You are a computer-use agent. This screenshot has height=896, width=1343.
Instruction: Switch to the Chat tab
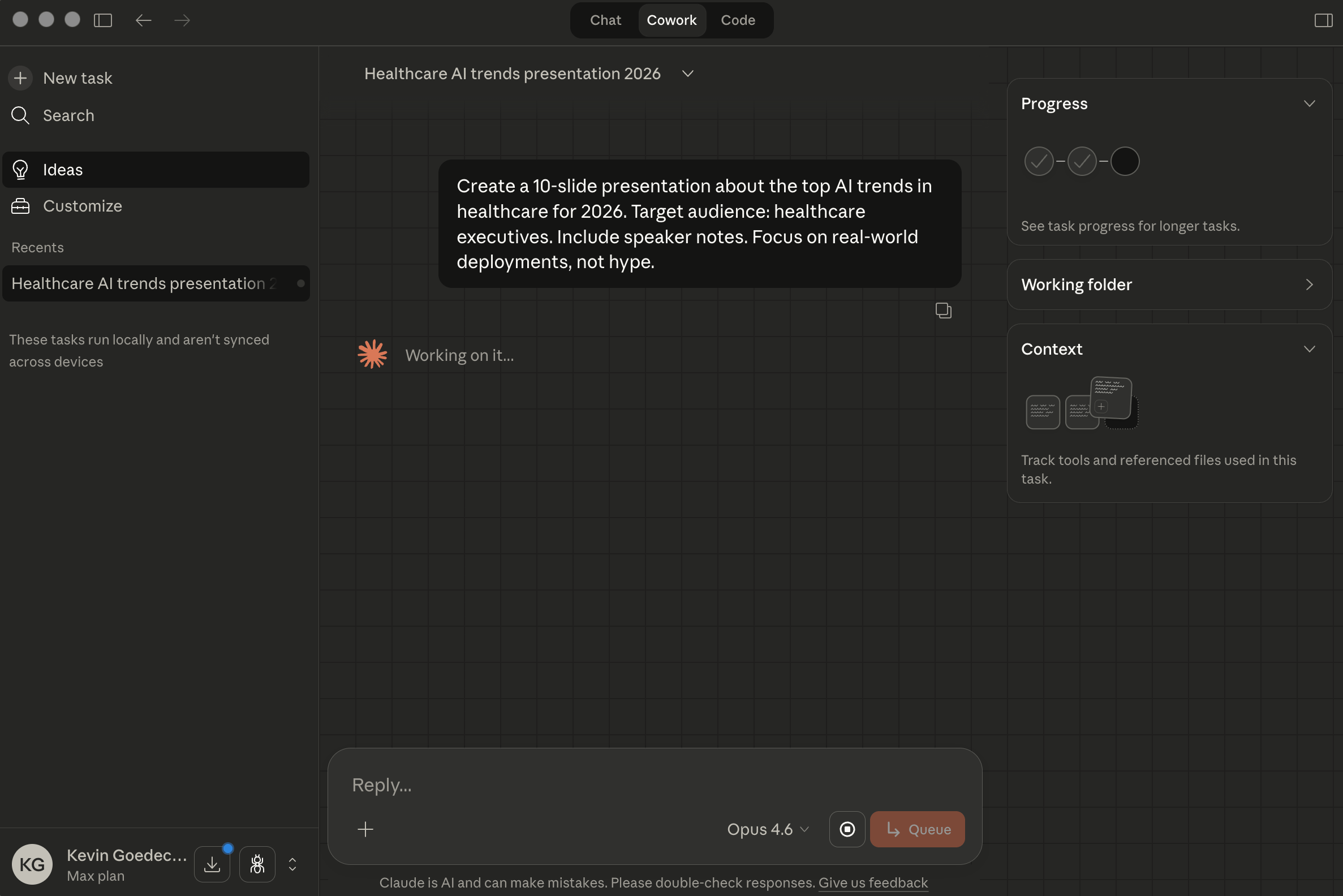tap(605, 20)
